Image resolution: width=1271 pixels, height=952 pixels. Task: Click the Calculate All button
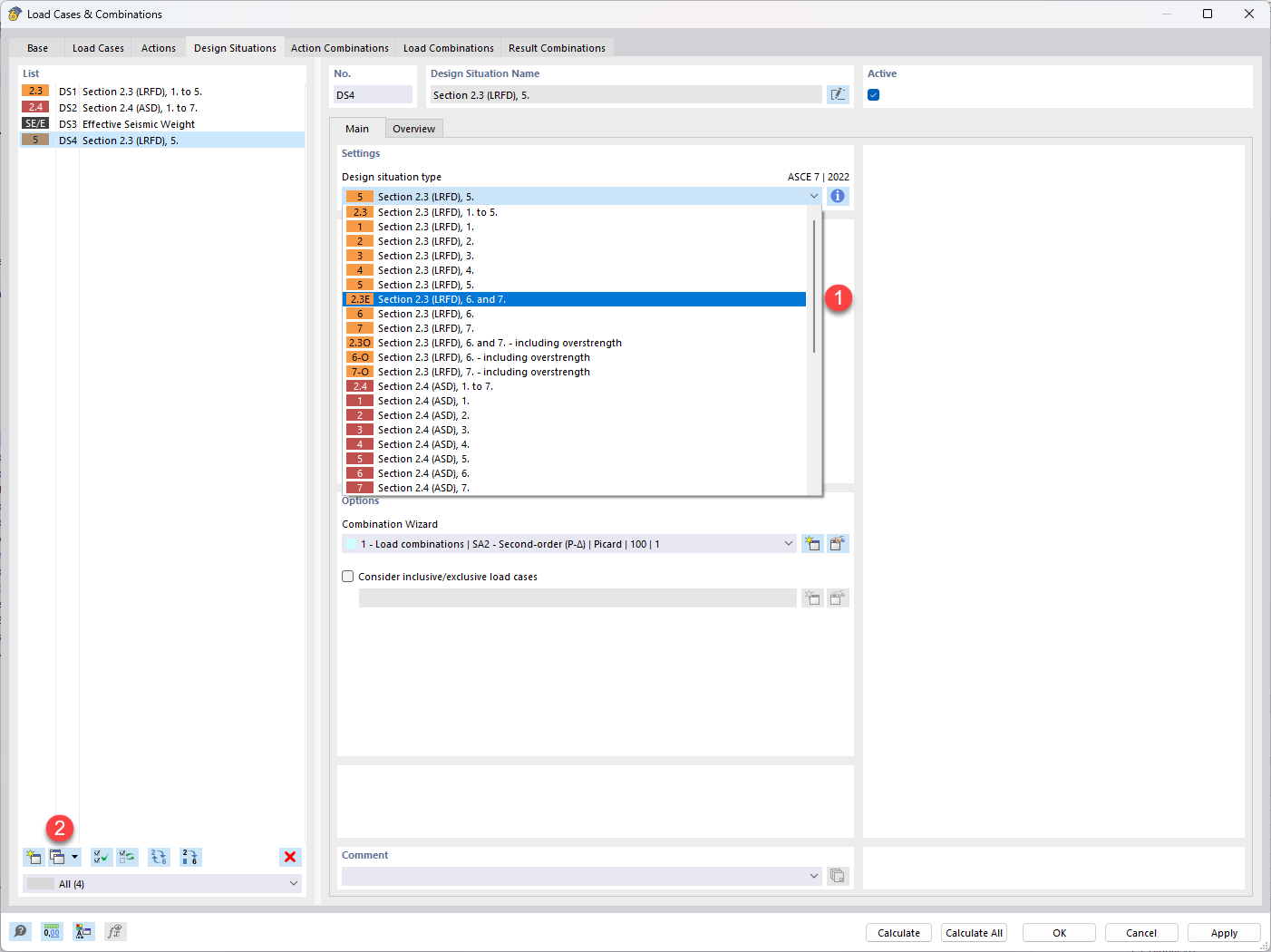point(974,933)
